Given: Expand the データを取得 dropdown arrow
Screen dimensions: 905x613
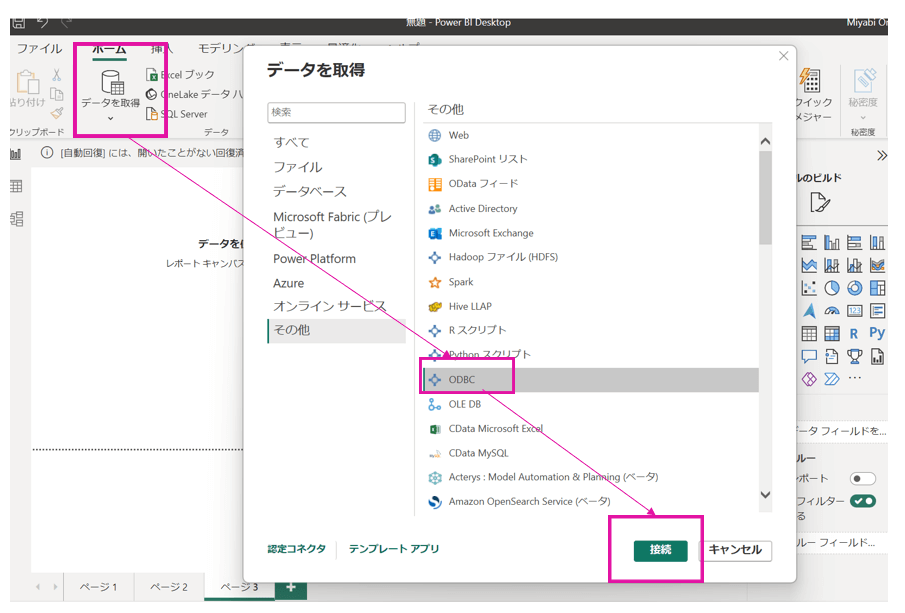Looking at the screenshot, I should tap(110, 118).
